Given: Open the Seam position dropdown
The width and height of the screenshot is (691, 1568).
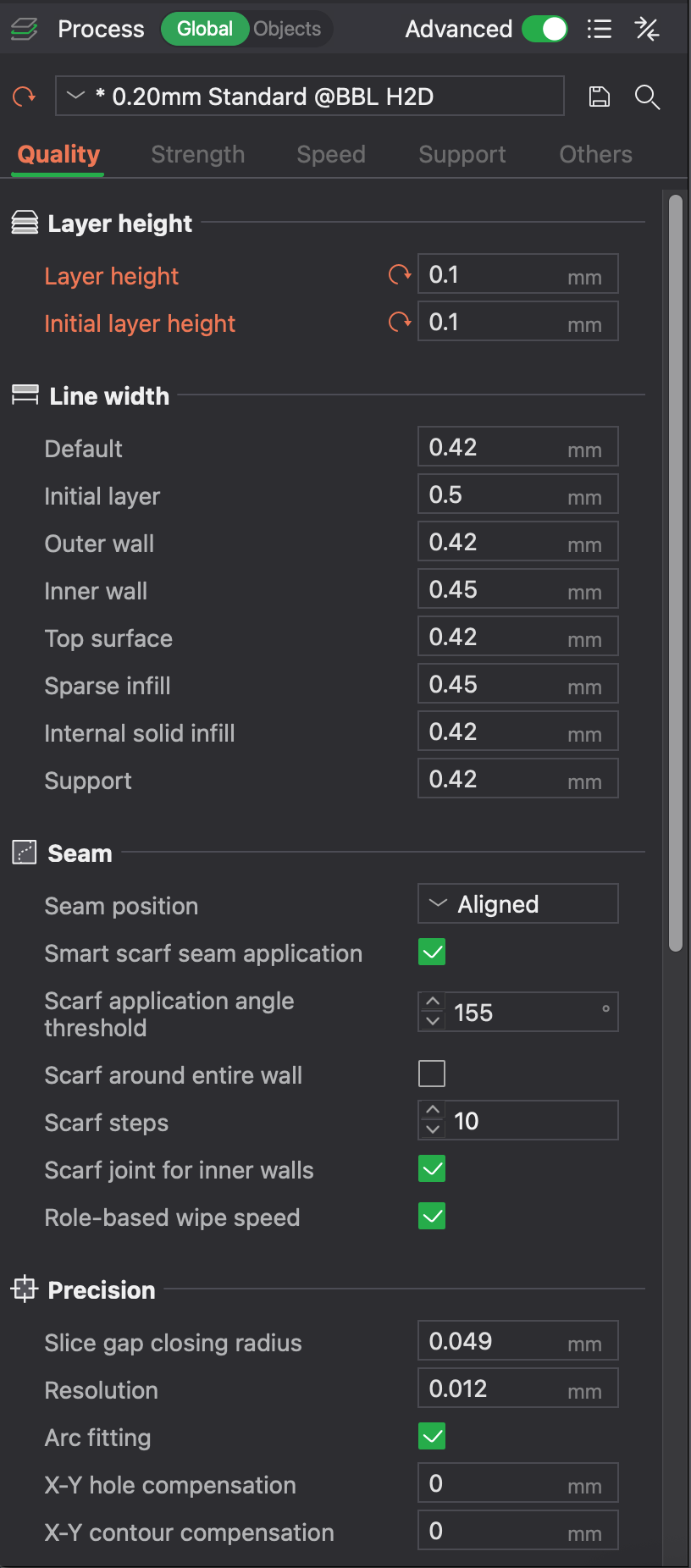Looking at the screenshot, I should point(518,904).
